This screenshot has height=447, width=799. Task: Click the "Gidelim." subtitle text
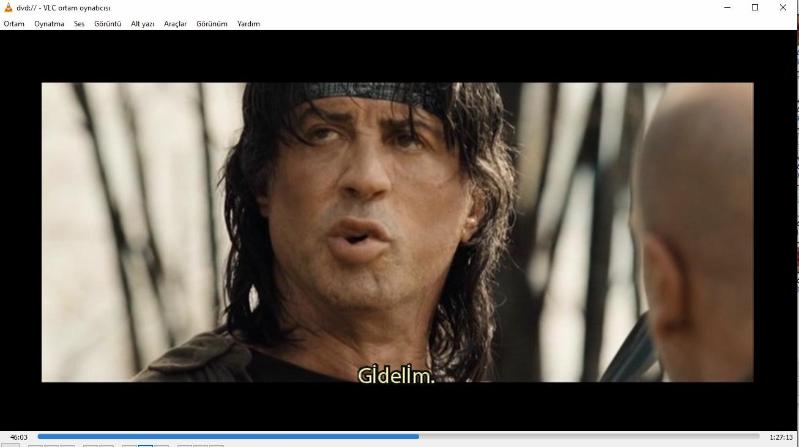(396, 376)
